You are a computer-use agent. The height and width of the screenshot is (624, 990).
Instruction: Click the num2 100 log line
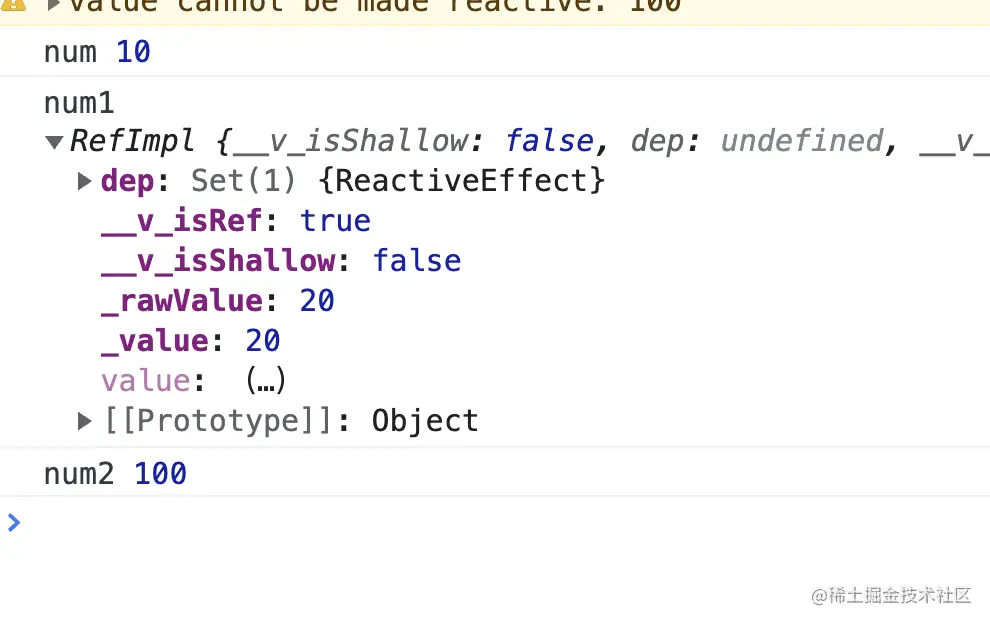click(115, 474)
